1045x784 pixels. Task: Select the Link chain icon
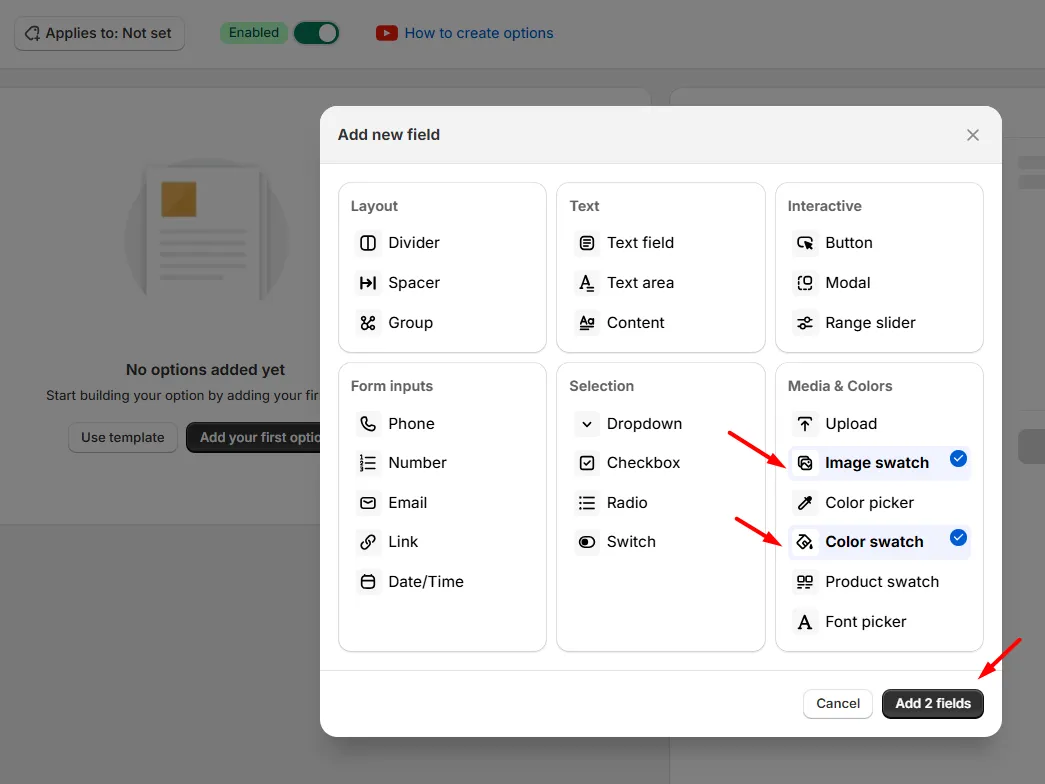point(368,542)
